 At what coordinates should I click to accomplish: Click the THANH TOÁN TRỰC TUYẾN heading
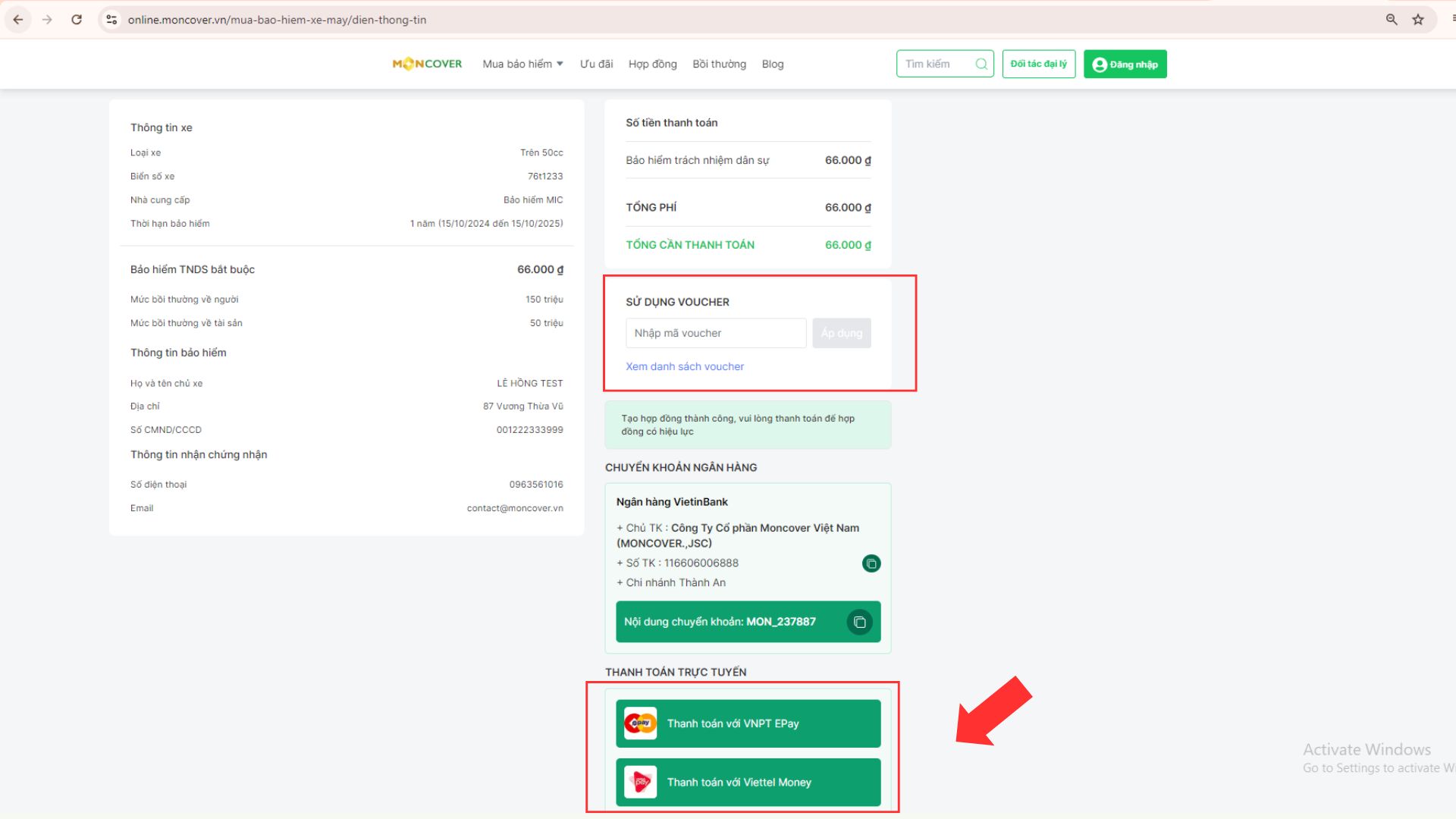[676, 672]
